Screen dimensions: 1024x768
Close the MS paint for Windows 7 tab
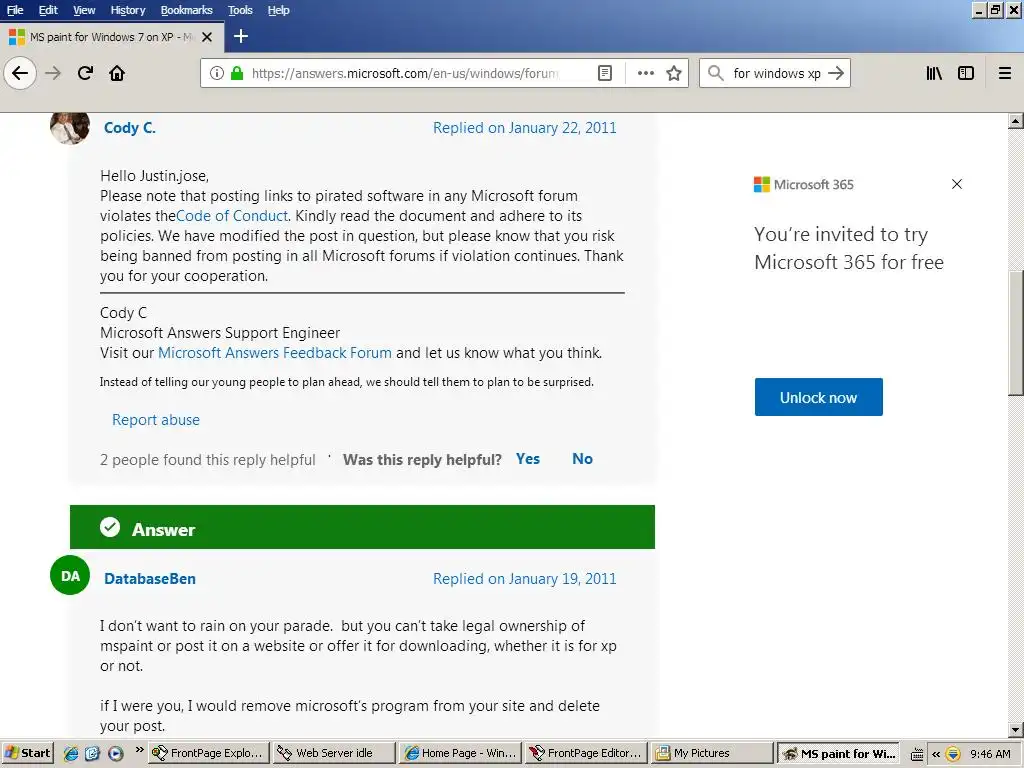click(207, 37)
